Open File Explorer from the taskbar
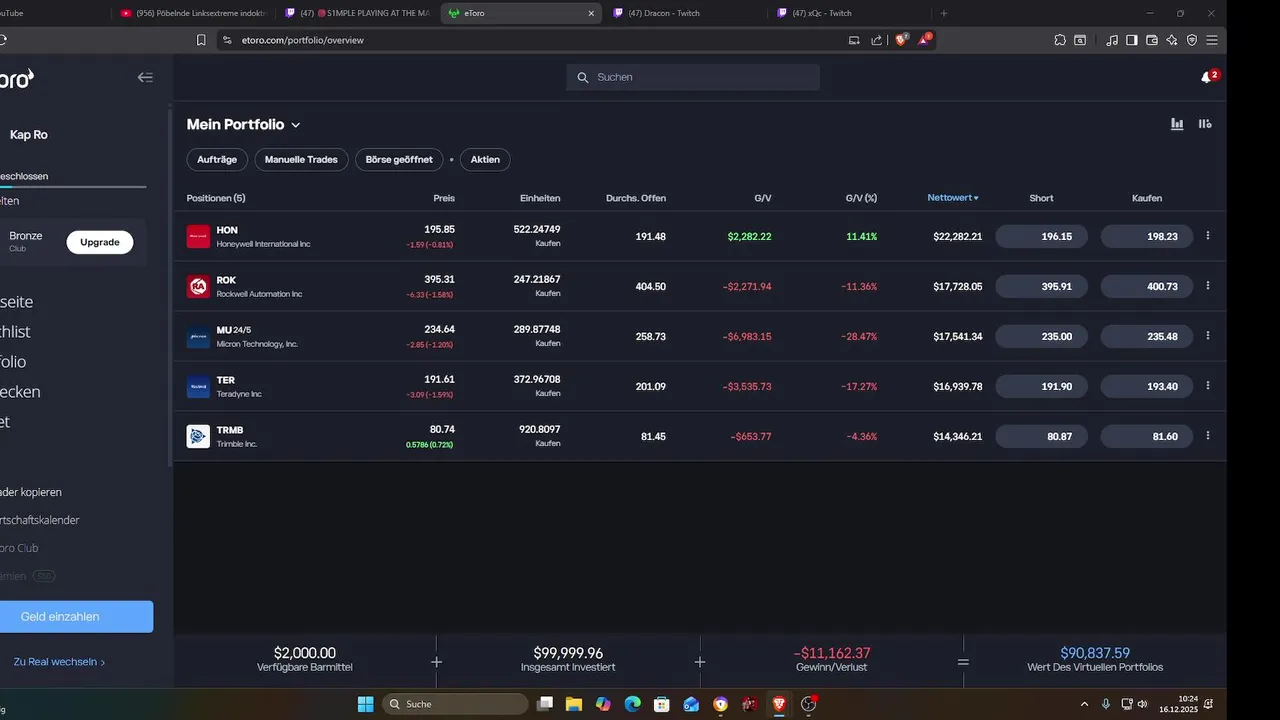The width and height of the screenshot is (1280, 720). (574, 704)
